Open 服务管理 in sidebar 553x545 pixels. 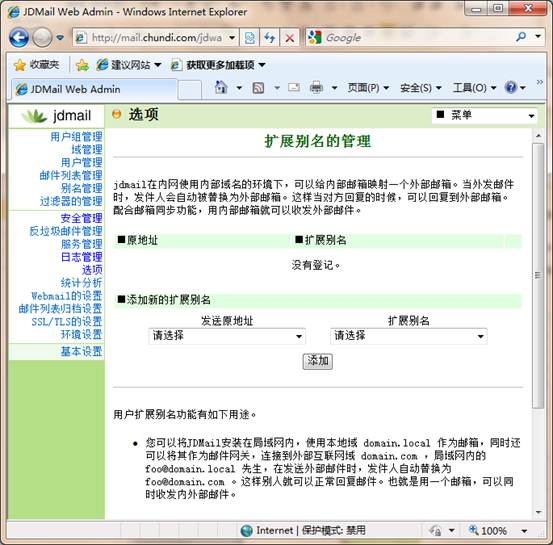[81, 244]
